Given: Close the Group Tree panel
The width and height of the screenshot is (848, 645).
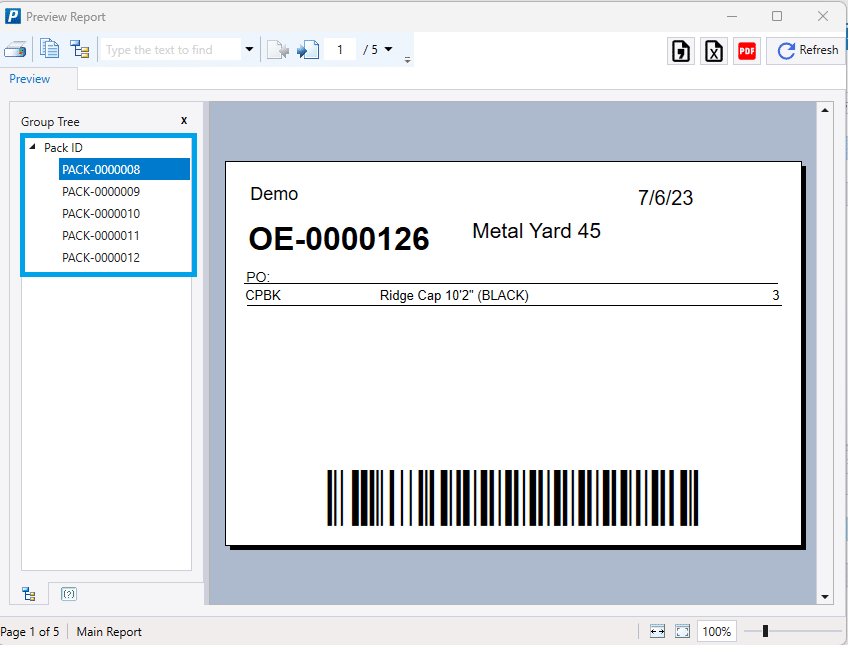Looking at the screenshot, I should 184,121.
